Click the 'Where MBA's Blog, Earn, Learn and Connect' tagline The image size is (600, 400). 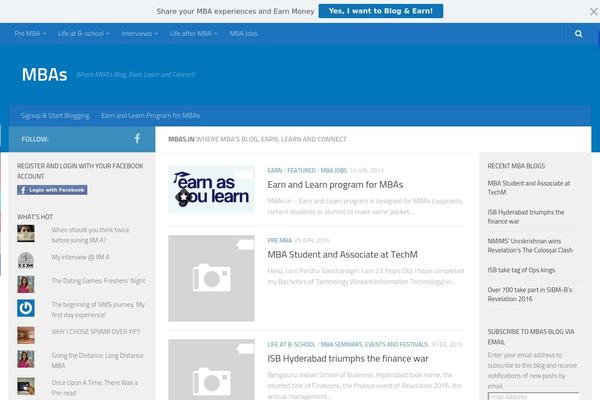pyautogui.click(x=135, y=75)
